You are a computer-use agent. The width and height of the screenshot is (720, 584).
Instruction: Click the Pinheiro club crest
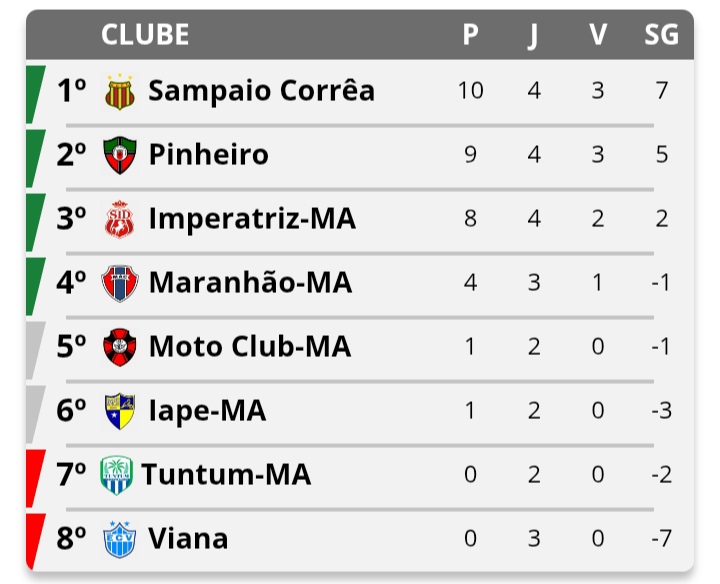[119, 155]
